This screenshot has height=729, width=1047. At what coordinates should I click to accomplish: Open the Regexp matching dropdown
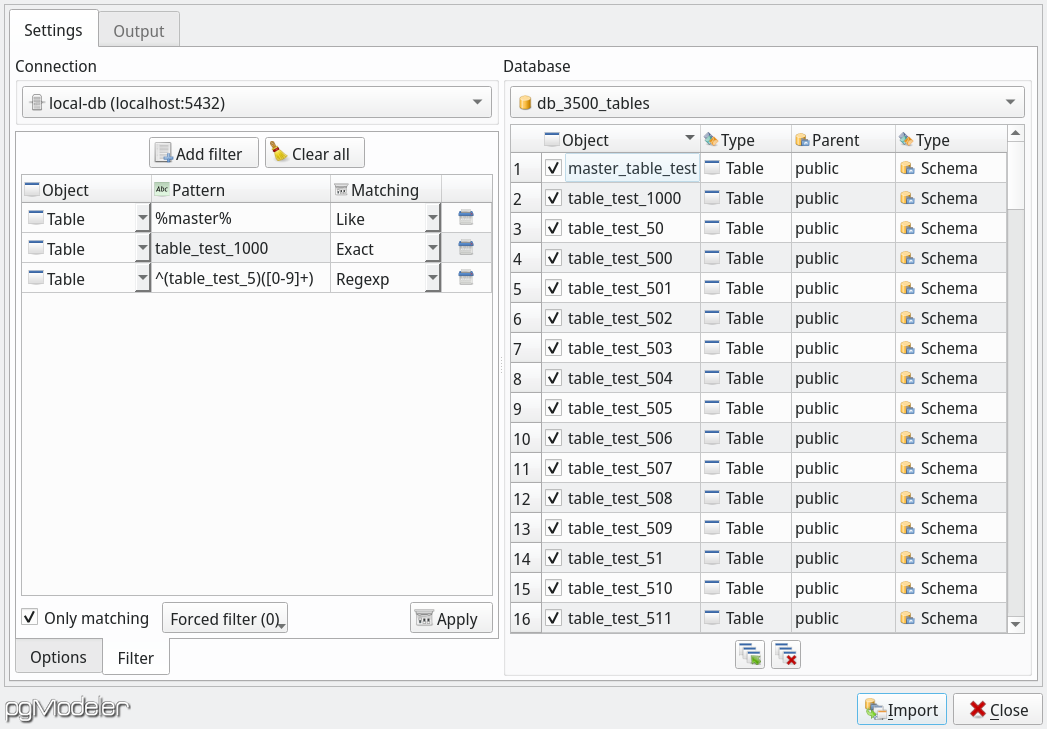point(433,278)
